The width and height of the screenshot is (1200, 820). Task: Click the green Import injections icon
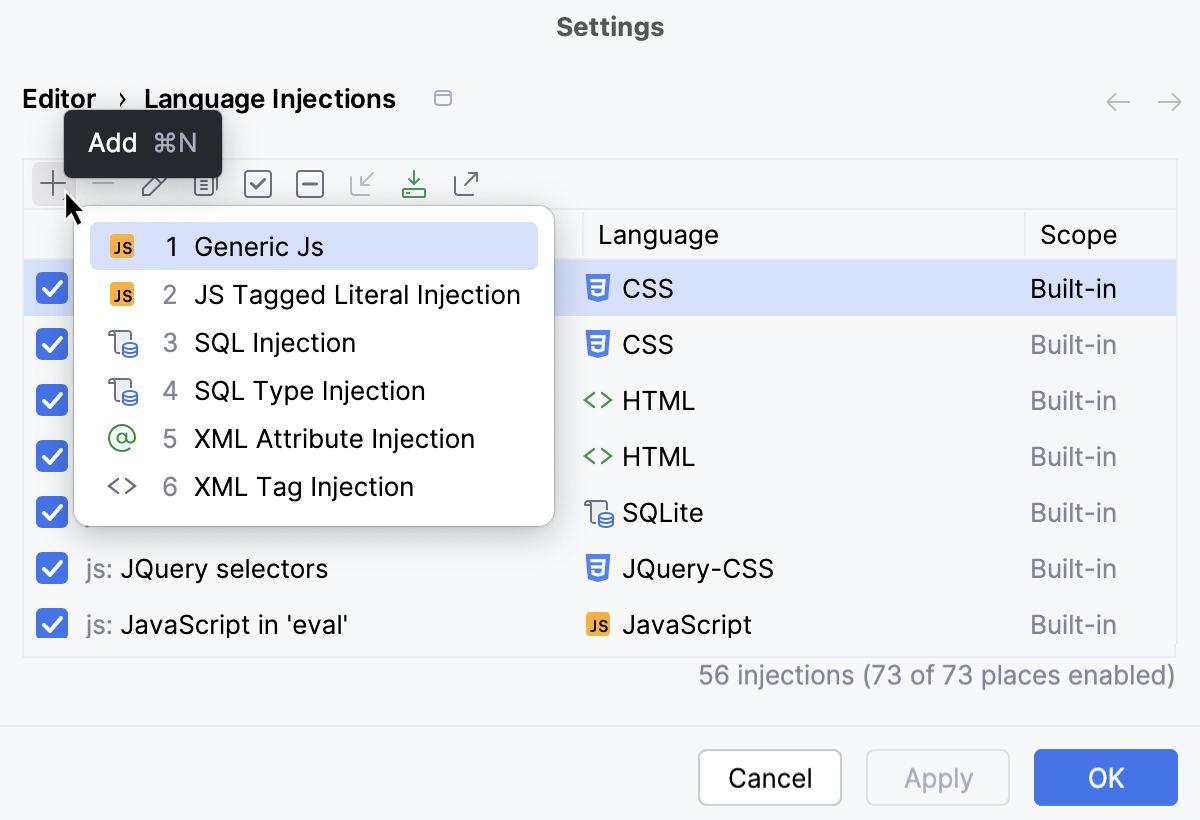click(414, 184)
